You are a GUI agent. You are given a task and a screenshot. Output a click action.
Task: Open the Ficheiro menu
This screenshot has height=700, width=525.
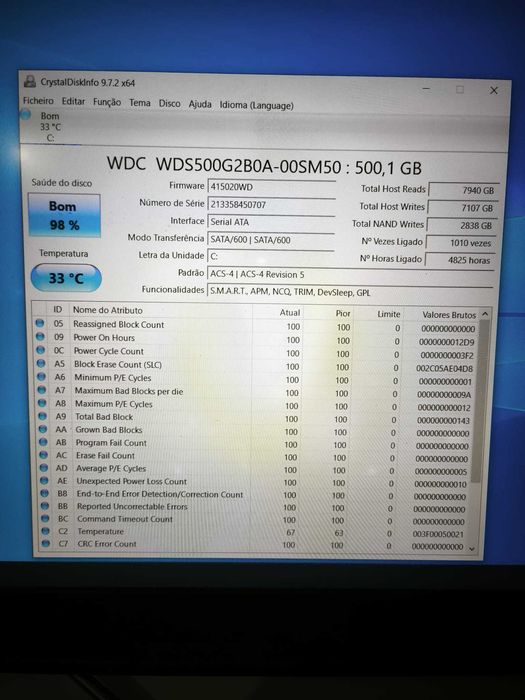(38, 101)
